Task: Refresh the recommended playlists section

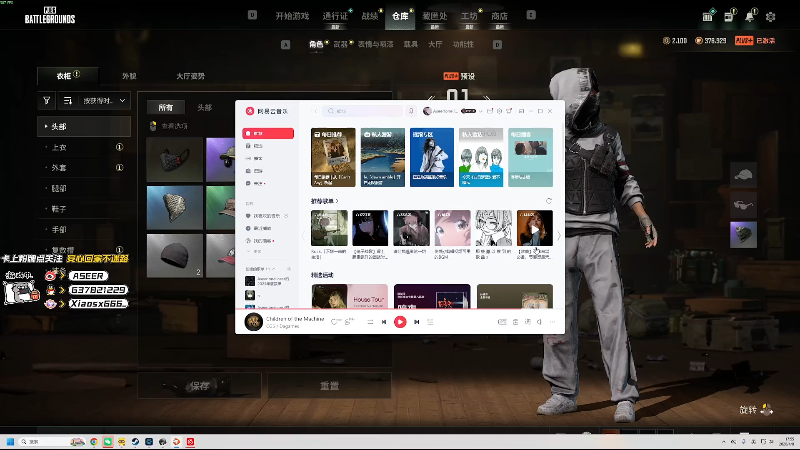Action: click(x=549, y=201)
